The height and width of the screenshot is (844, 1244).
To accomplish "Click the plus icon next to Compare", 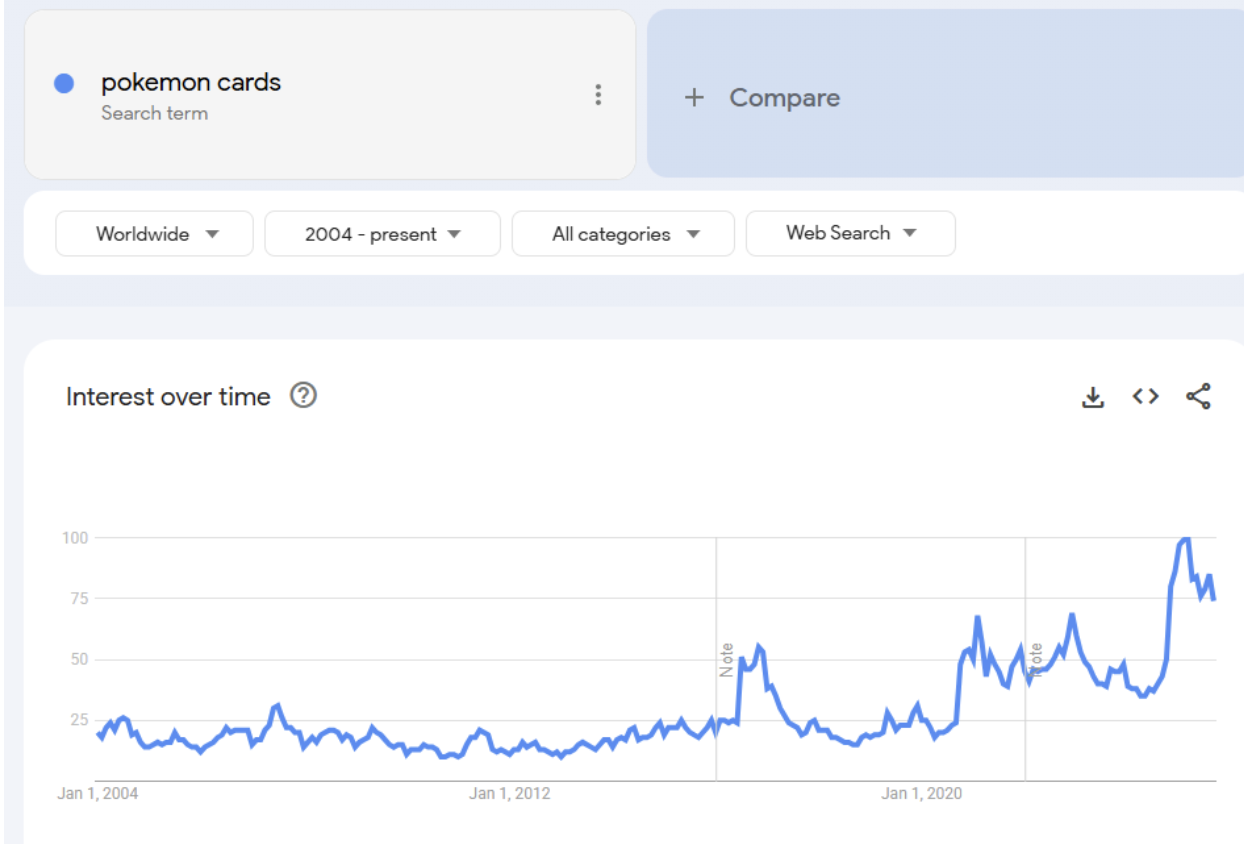I will [x=694, y=98].
